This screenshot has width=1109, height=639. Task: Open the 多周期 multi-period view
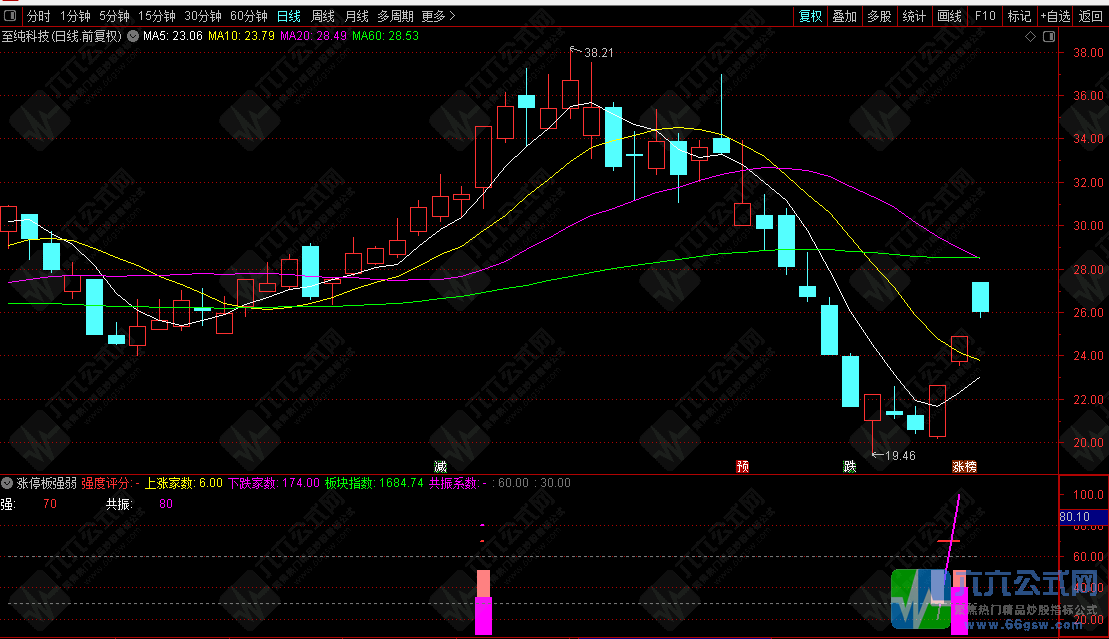[395, 16]
